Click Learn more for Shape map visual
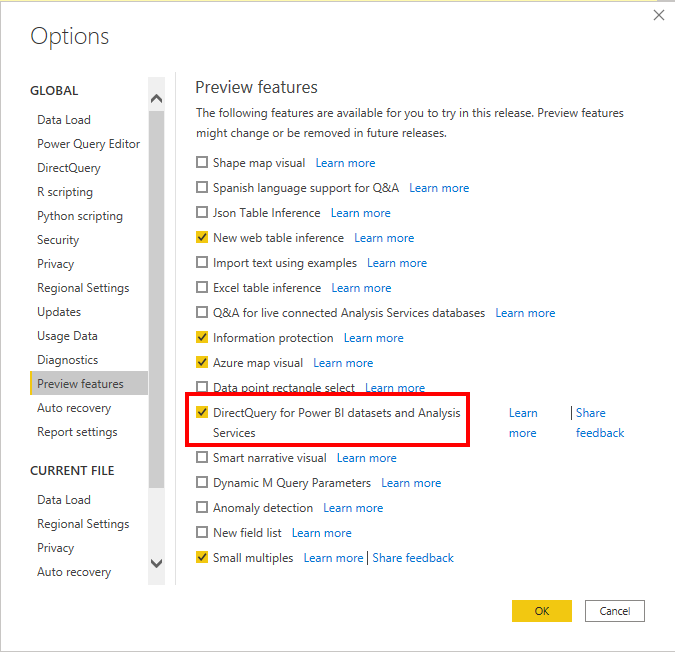This screenshot has width=675, height=652. (345, 163)
